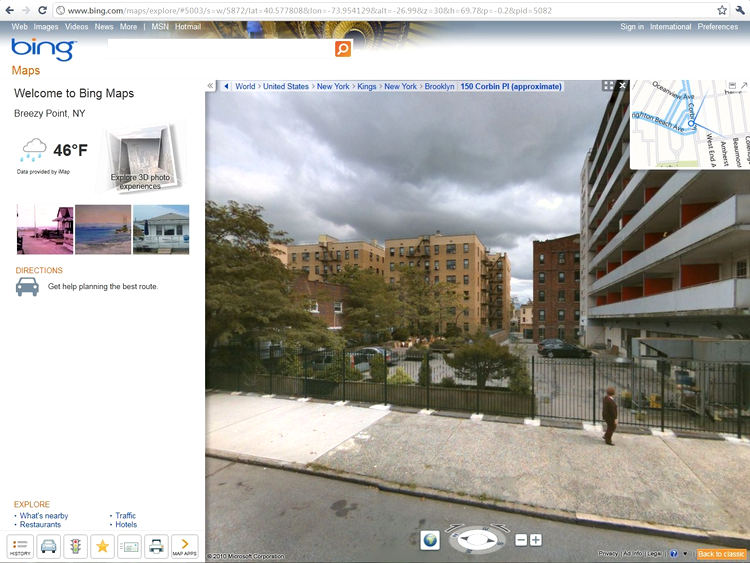This screenshot has height=563, width=750.
Task: Click Get help planning the best route
Action: (103, 287)
